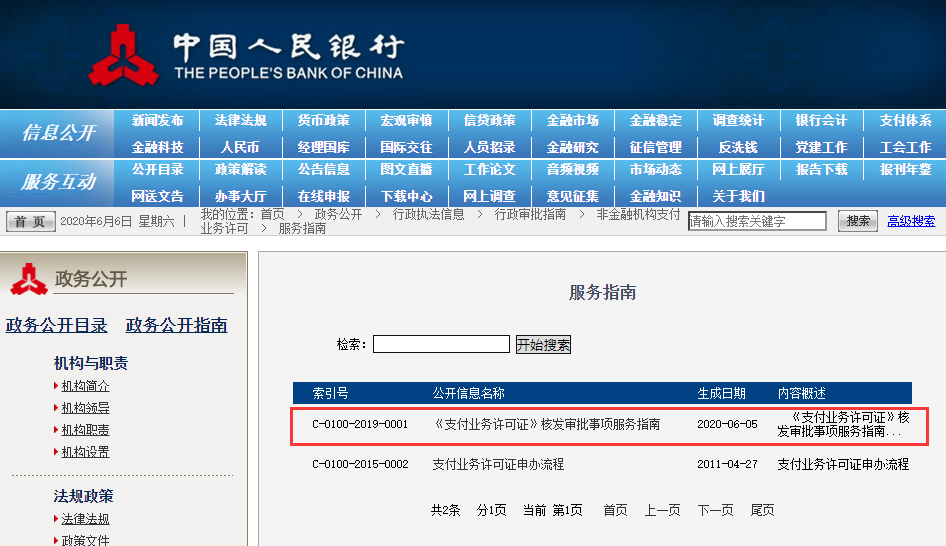
Task: Open 金融研究 menu entry
Action: click(573, 147)
